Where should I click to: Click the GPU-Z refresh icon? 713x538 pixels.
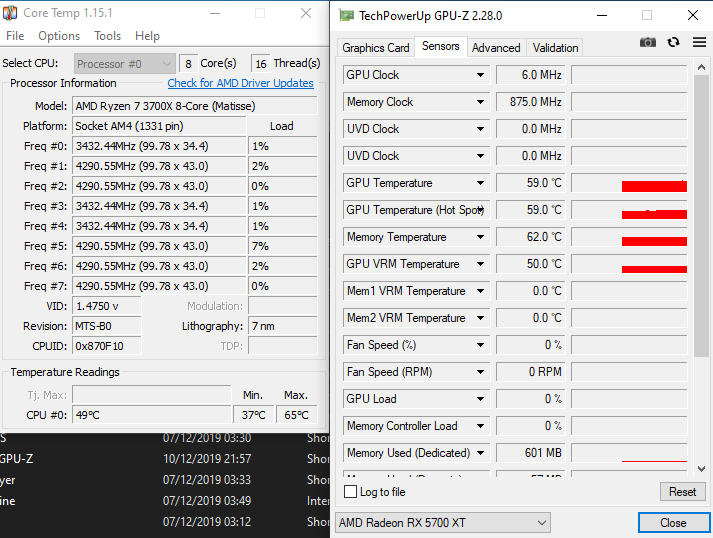pos(673,42)
